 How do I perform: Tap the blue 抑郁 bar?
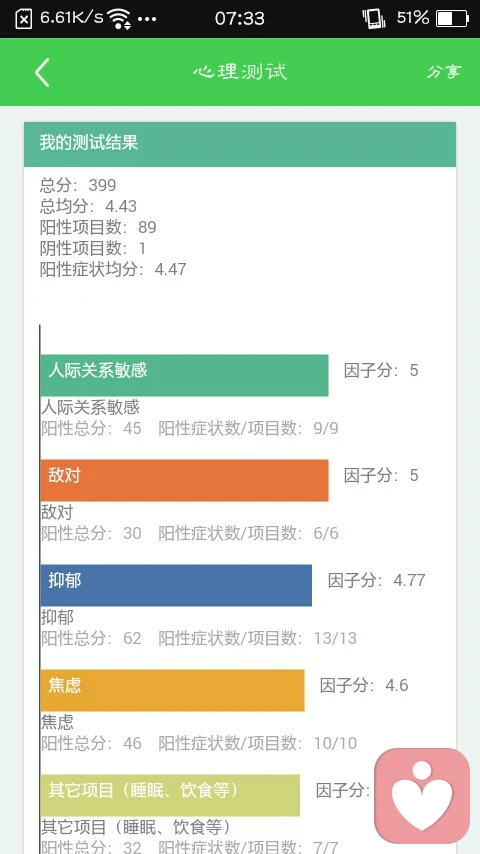(x=176, y=585)
